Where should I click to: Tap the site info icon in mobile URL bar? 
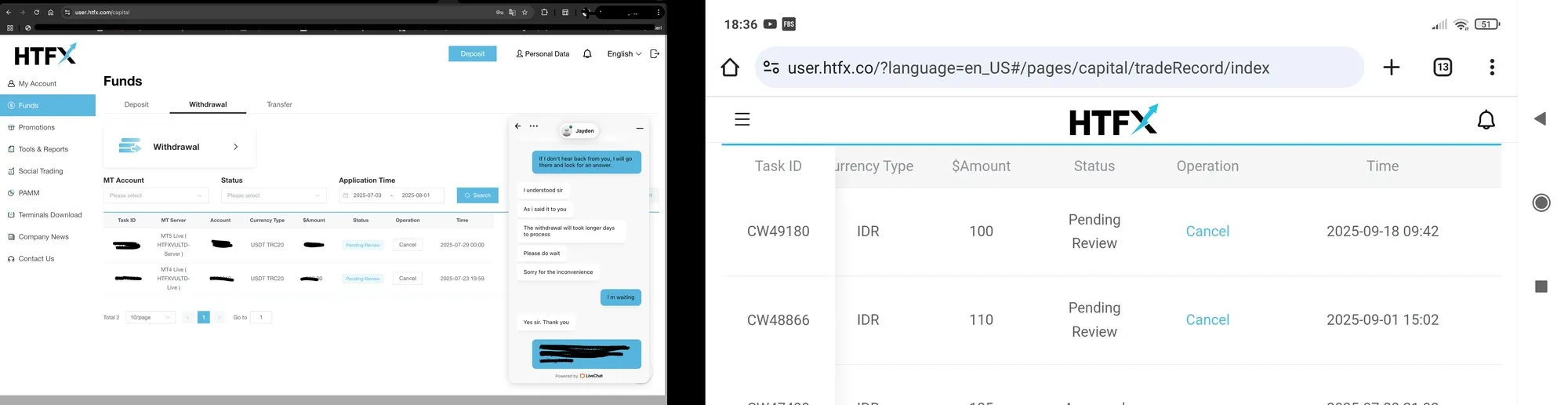click(771, 67)
